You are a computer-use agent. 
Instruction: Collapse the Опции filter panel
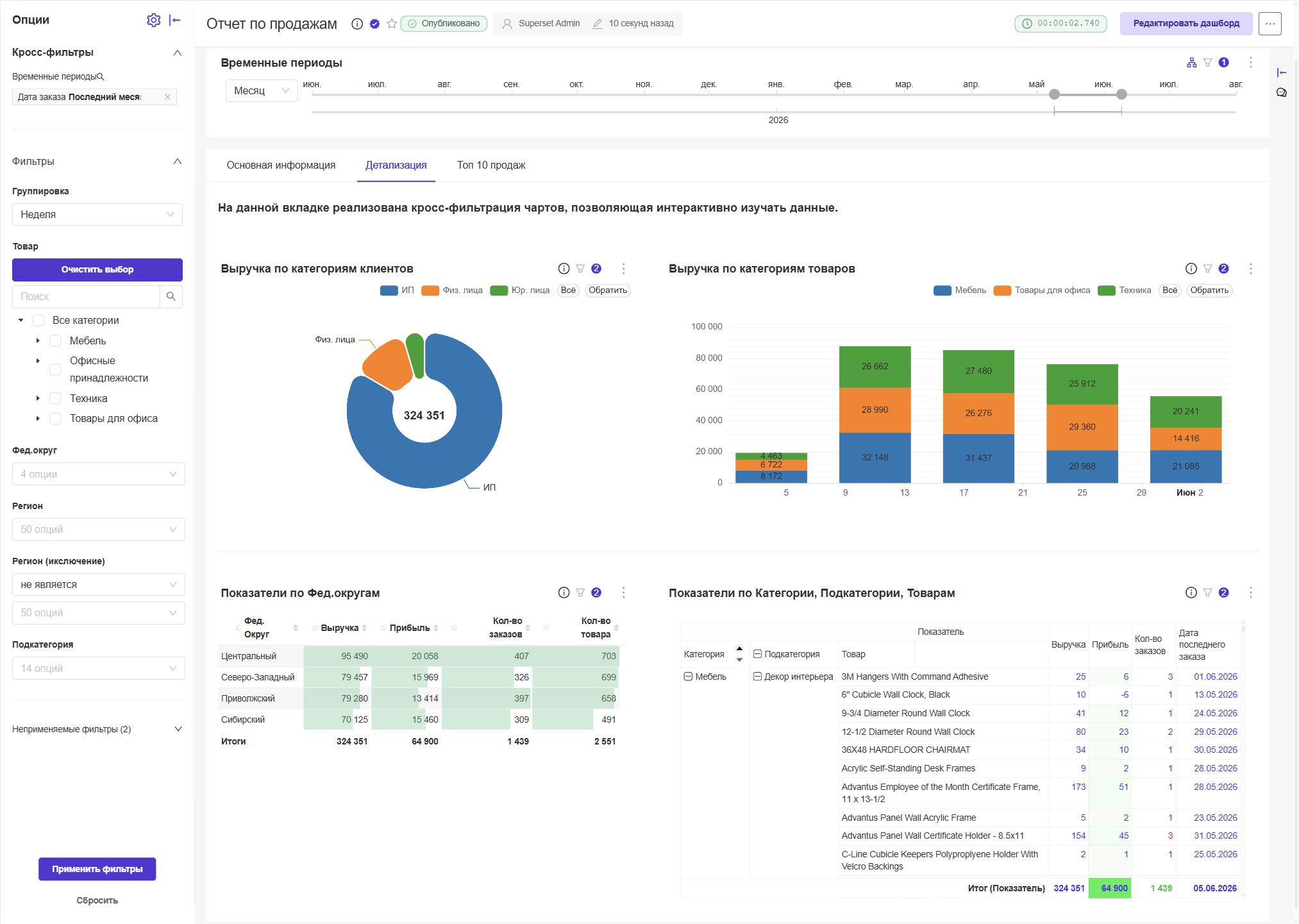tap(175, 20)
